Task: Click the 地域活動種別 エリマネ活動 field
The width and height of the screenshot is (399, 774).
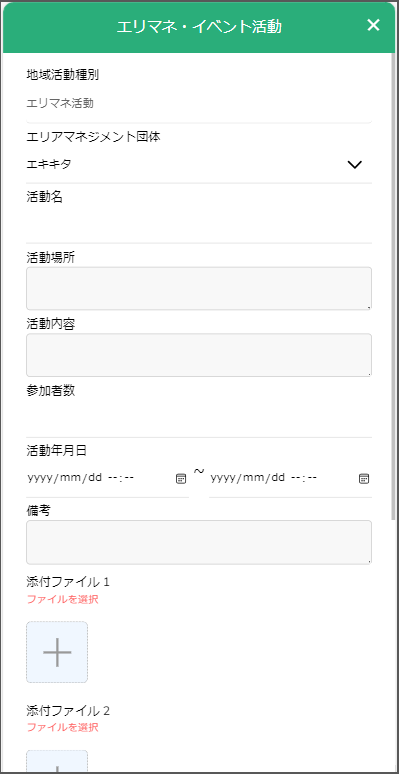Action: coord(199,104)
